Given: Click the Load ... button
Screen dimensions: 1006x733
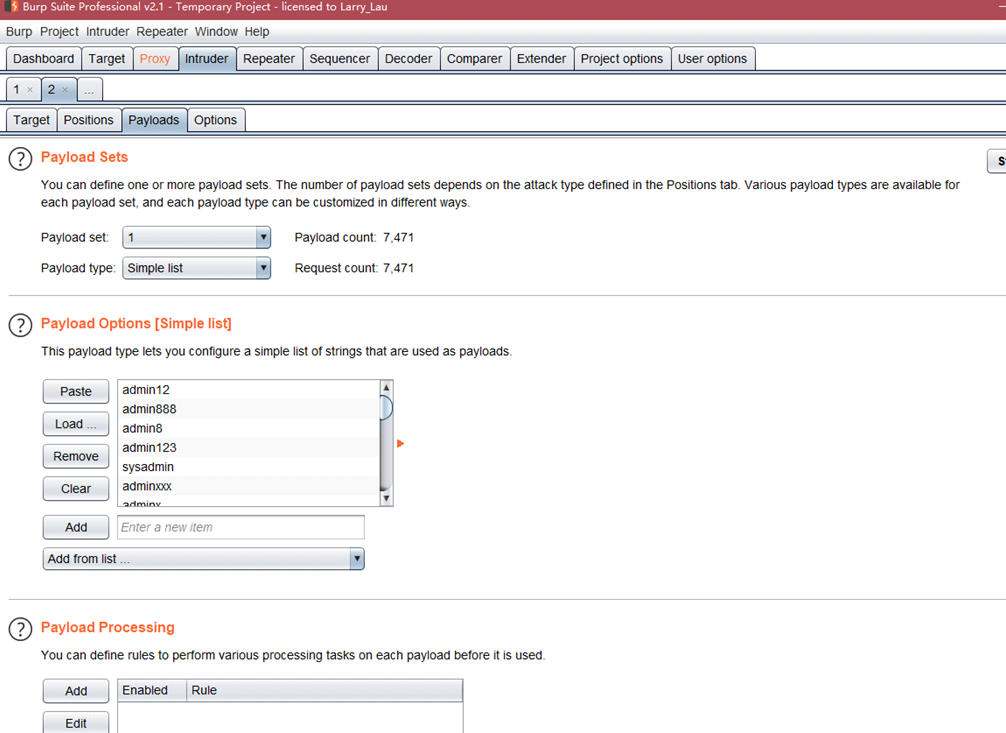Looking at the screenshot, I should click(x=76, y=424).
